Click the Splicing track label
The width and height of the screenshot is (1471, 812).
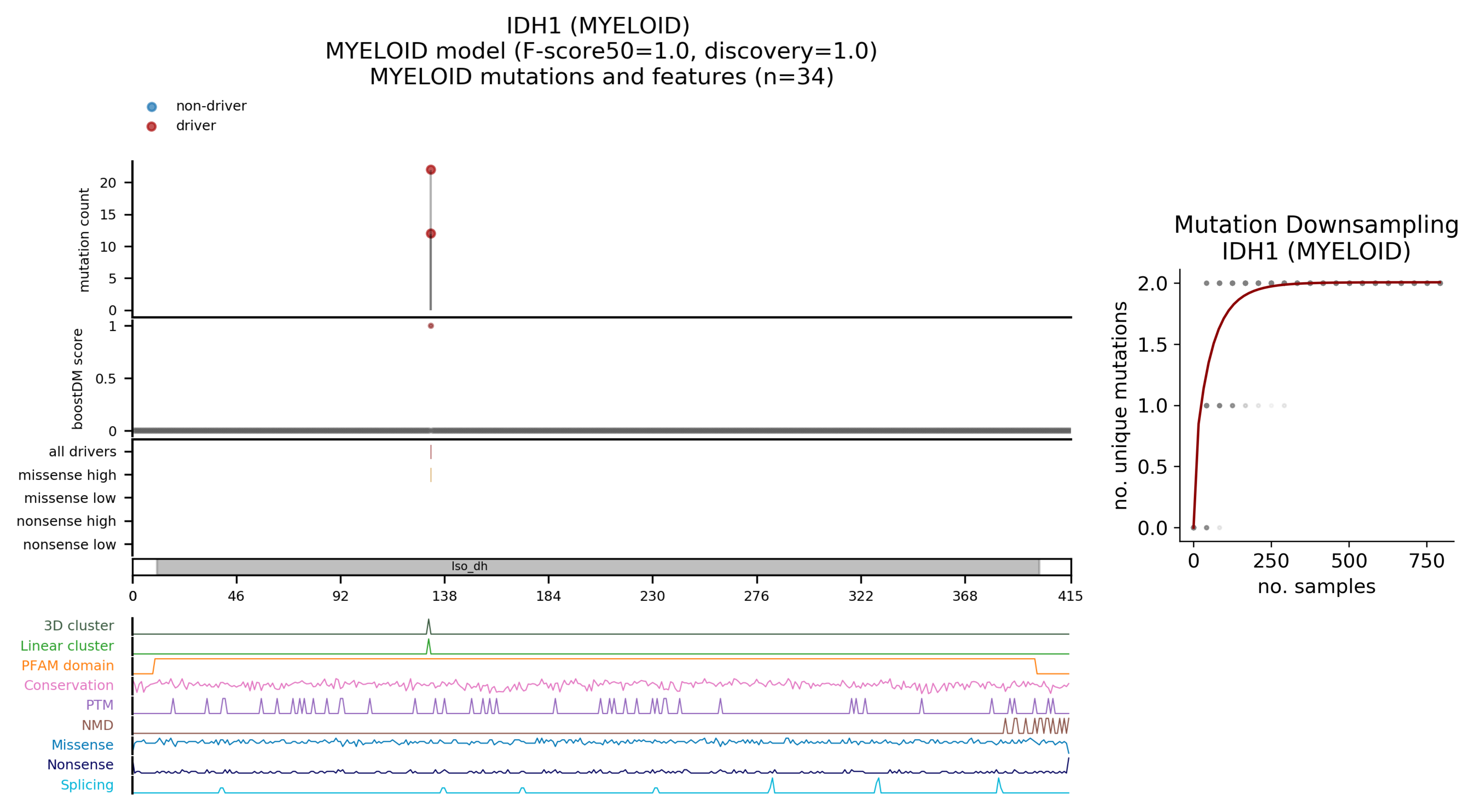pos(87,785)
